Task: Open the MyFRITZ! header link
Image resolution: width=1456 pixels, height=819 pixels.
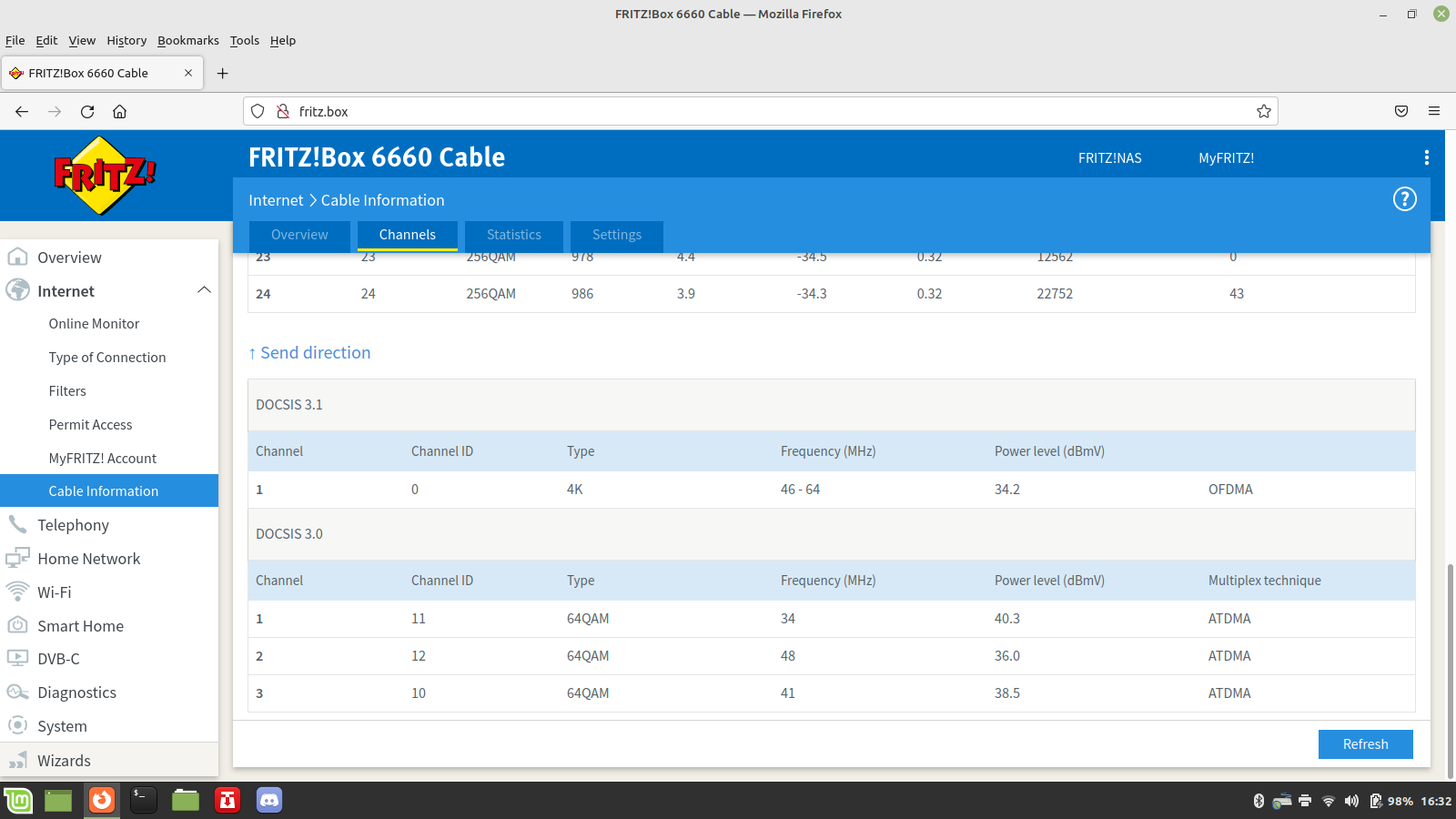Action: tap(1226, 158)
